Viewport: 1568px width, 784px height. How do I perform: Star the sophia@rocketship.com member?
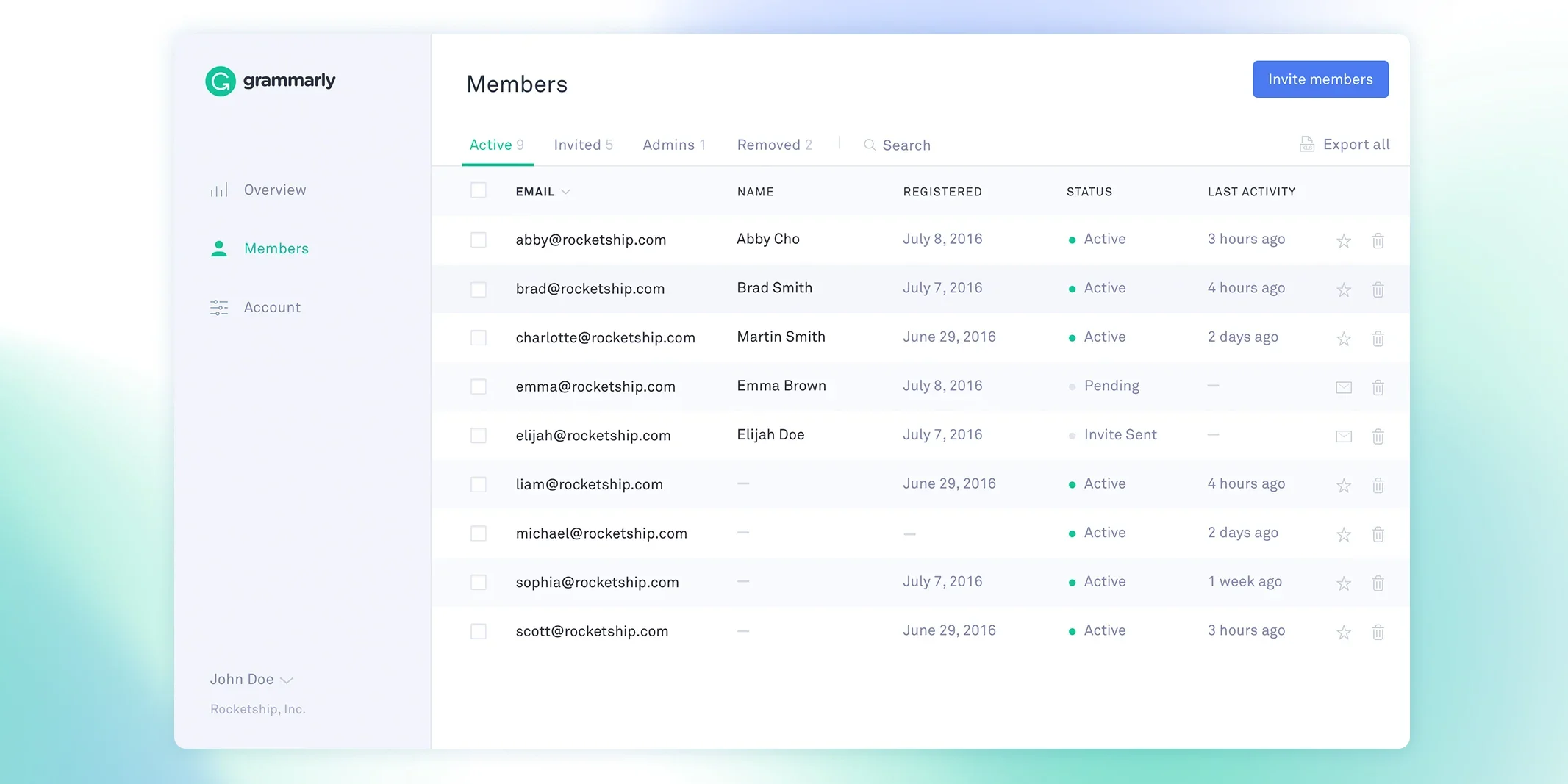pos(1344,583)
